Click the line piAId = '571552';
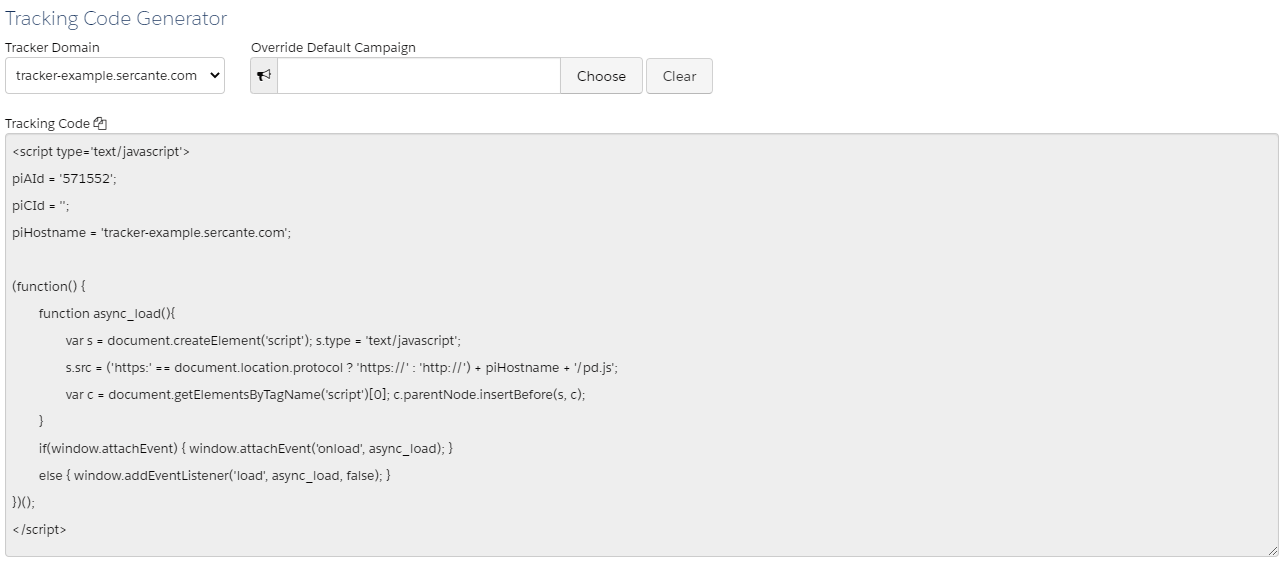1286x565 pixels. 65,179
